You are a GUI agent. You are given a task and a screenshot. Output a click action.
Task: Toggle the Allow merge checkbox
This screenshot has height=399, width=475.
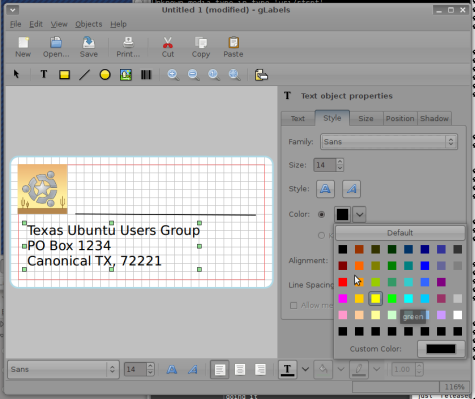tap(293, 305)
